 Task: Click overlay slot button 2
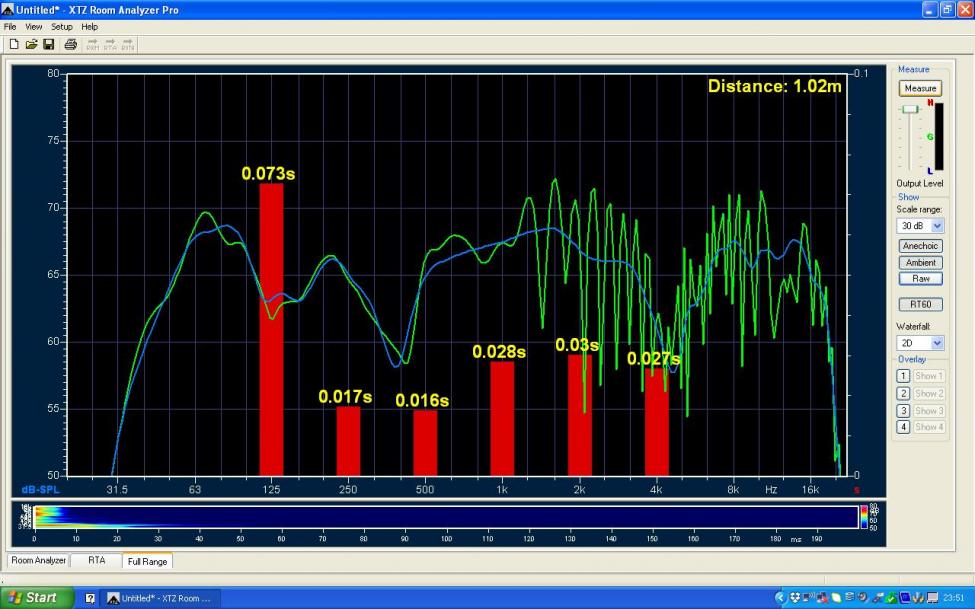point(903,393)
